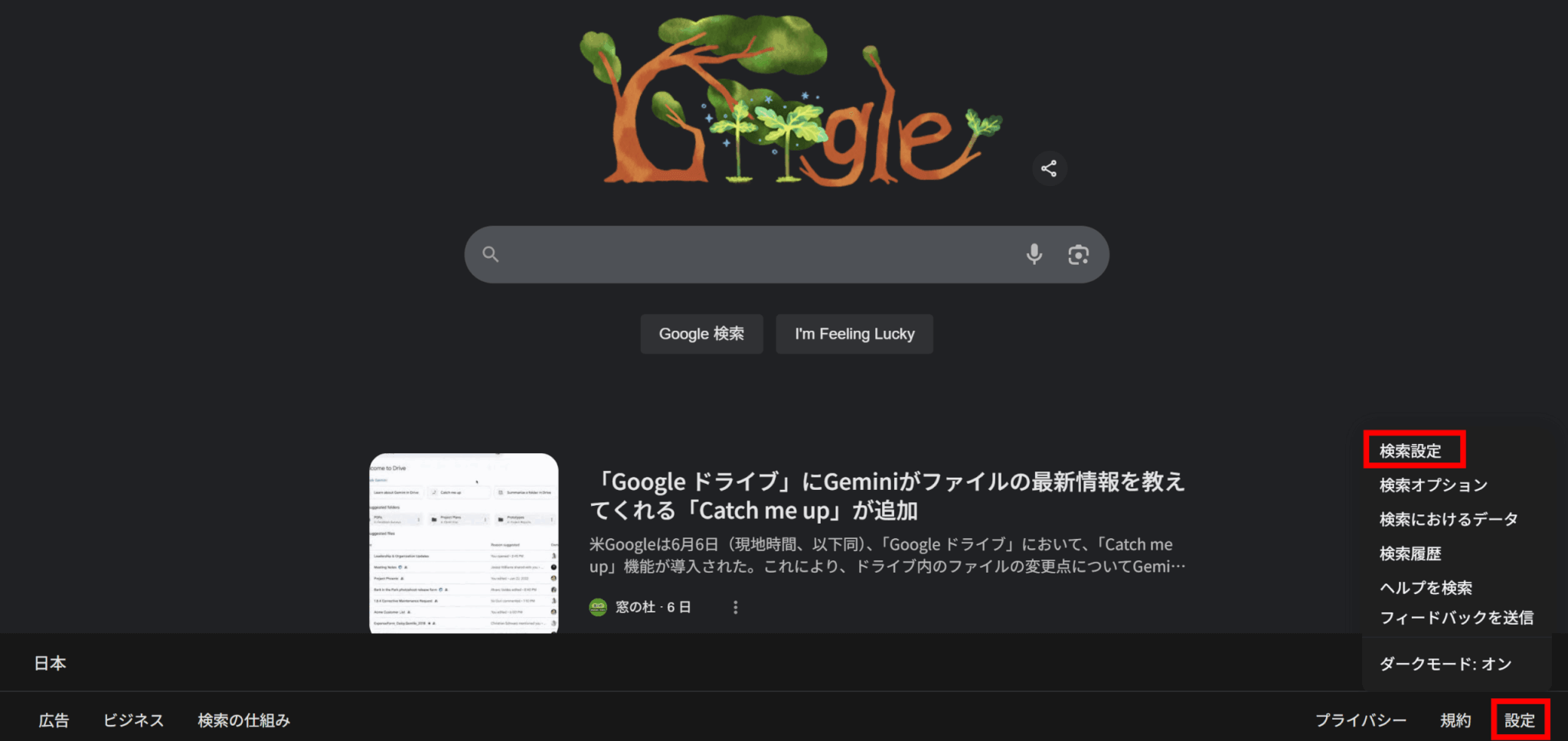Open the 設定 footer menu
The height and width of the screenshot is (741, 1568).
pos(1520,720)
